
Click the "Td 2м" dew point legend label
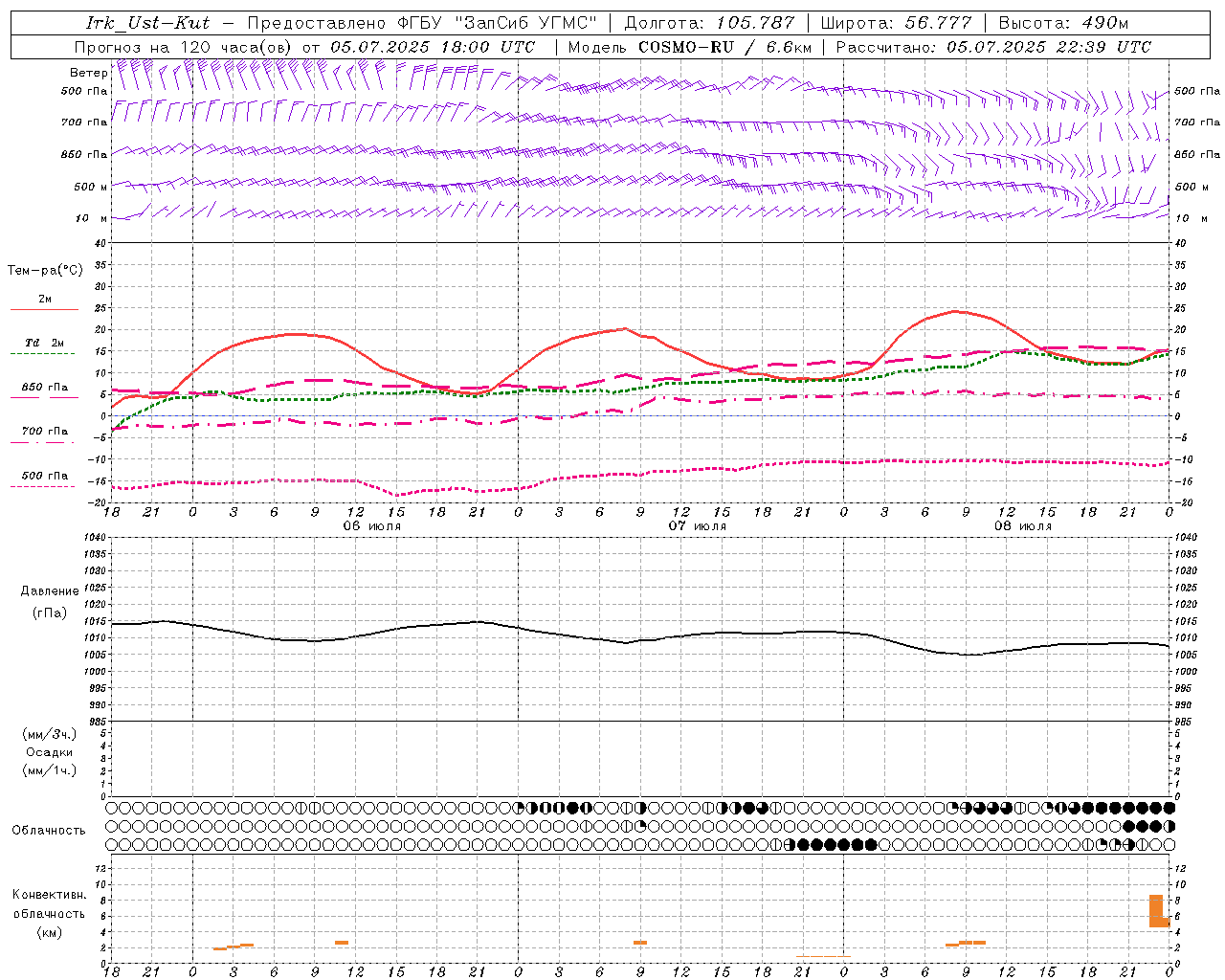pyautogui.click(x=45, y=343)
